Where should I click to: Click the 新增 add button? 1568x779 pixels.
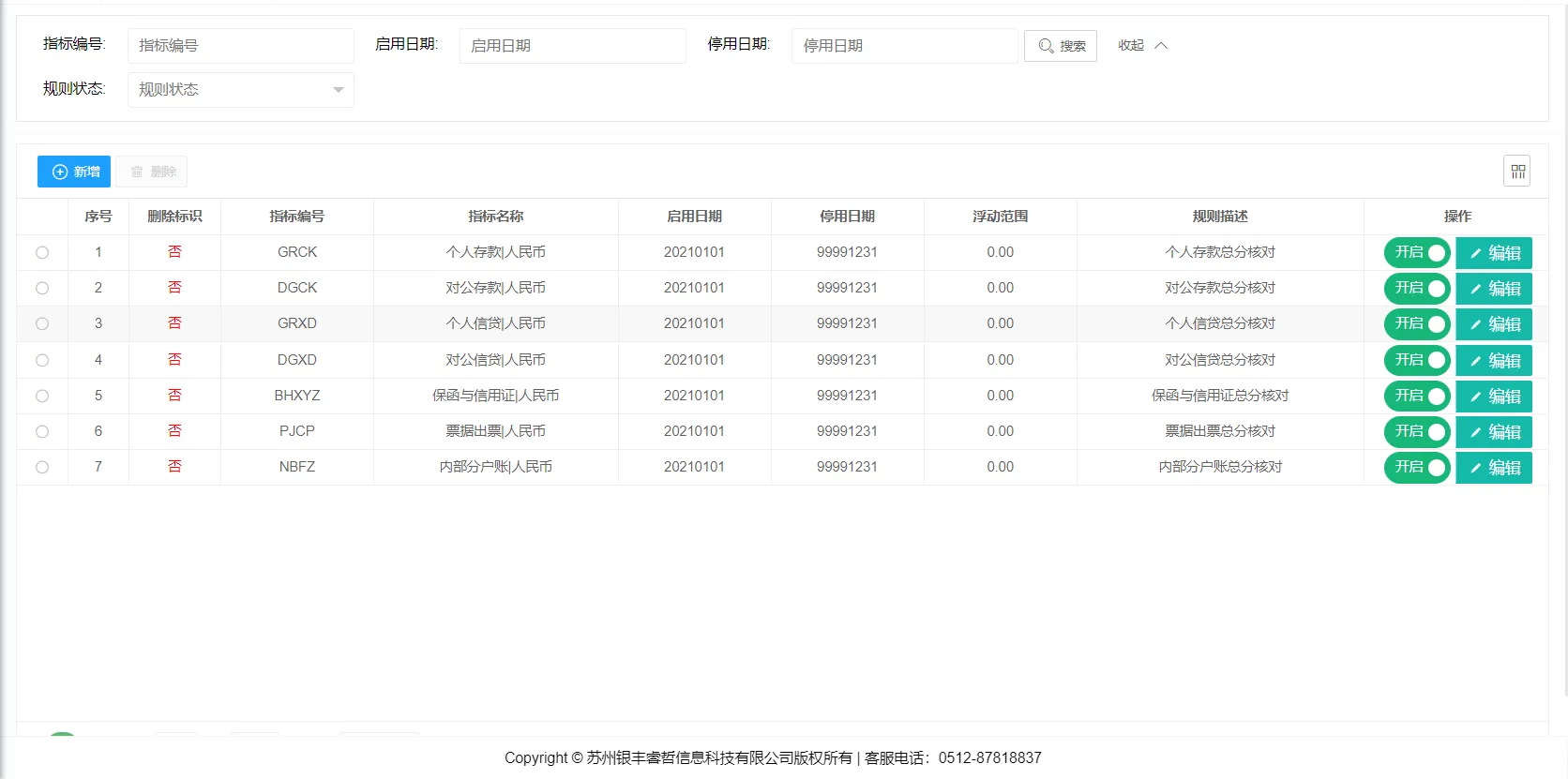click(x=74, y=172)
